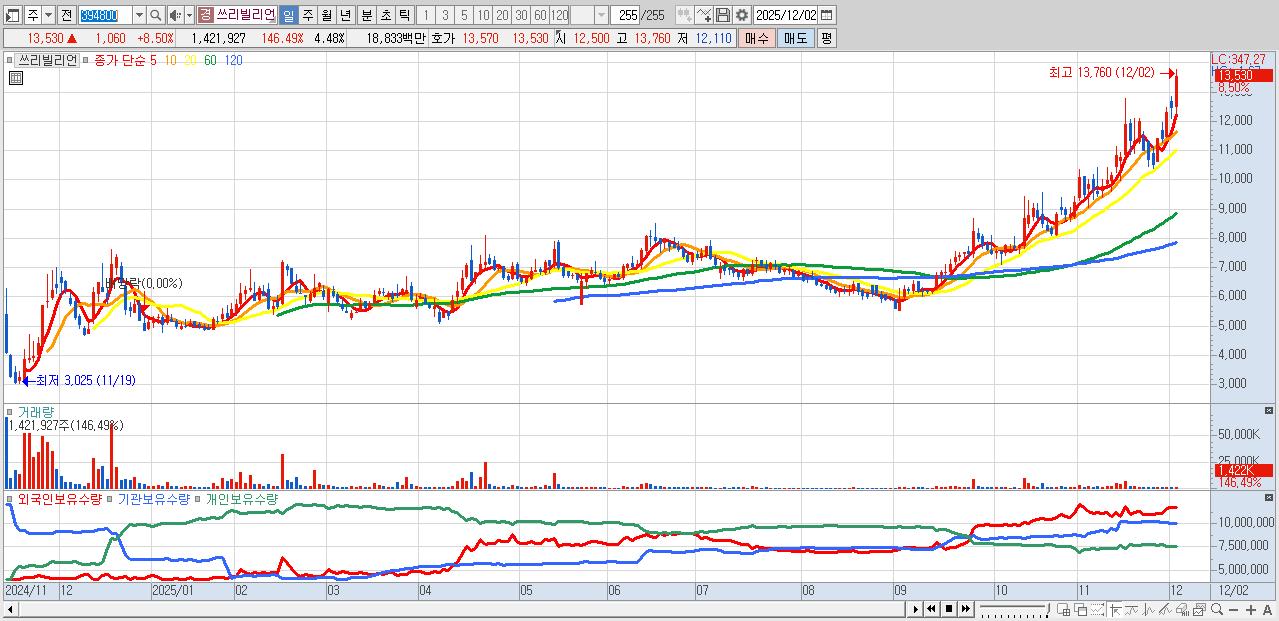Click the greyed link icon after 255/255

point(684,15)
